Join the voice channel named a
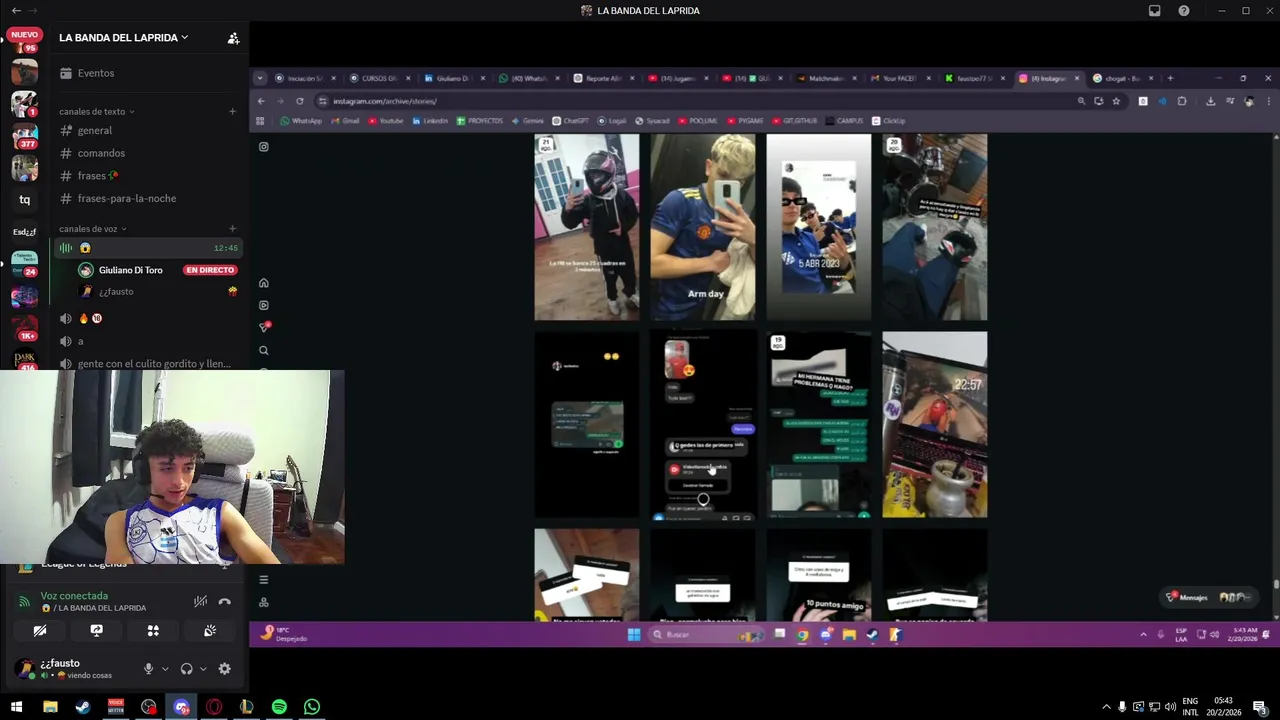Image resolution: width=1280 pixels, height=720 pixels. tap(148, 341)
